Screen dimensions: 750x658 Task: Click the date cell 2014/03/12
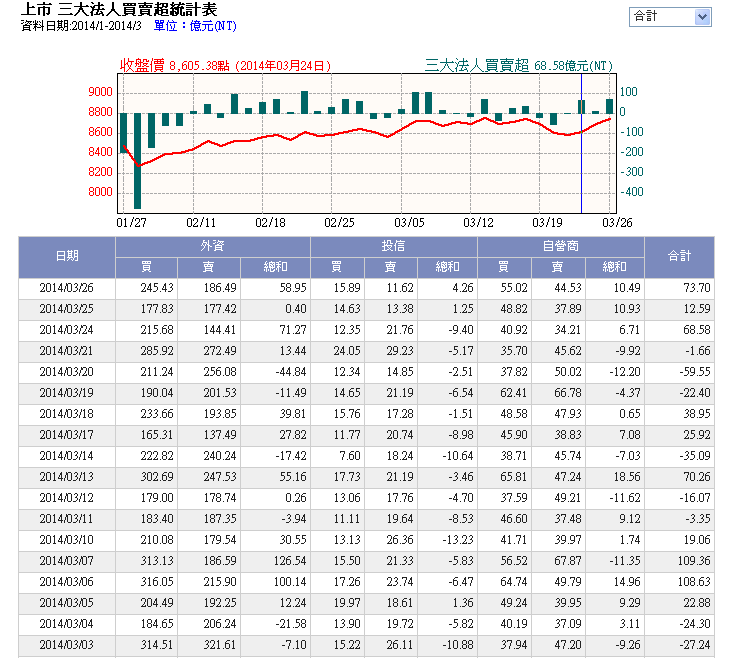click(66, 498)
